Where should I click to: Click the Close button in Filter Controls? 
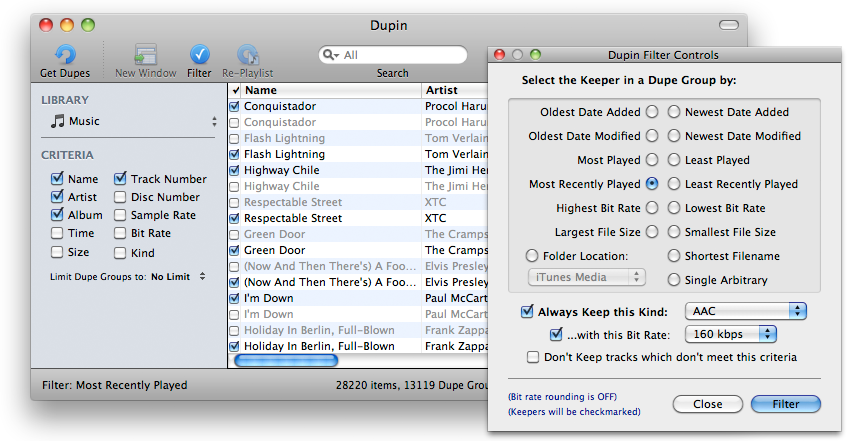[x=707, y=404]
